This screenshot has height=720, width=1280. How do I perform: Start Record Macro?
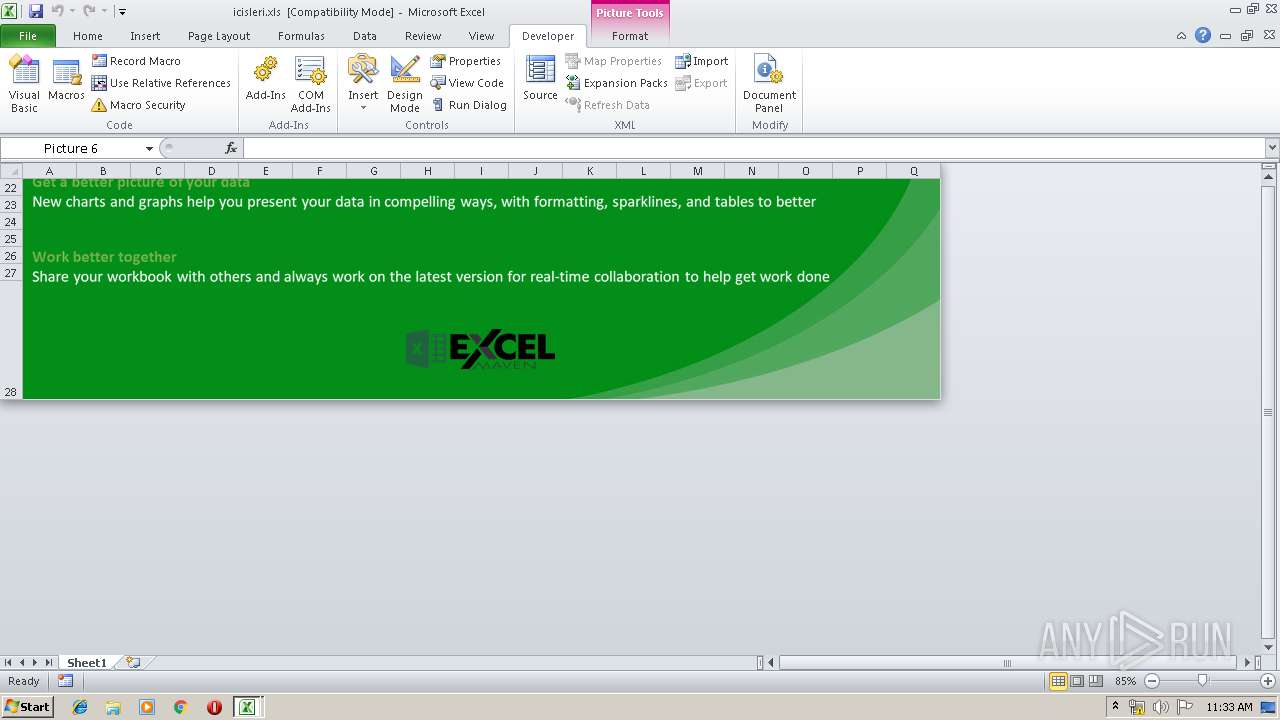click(x=137, y=61)
